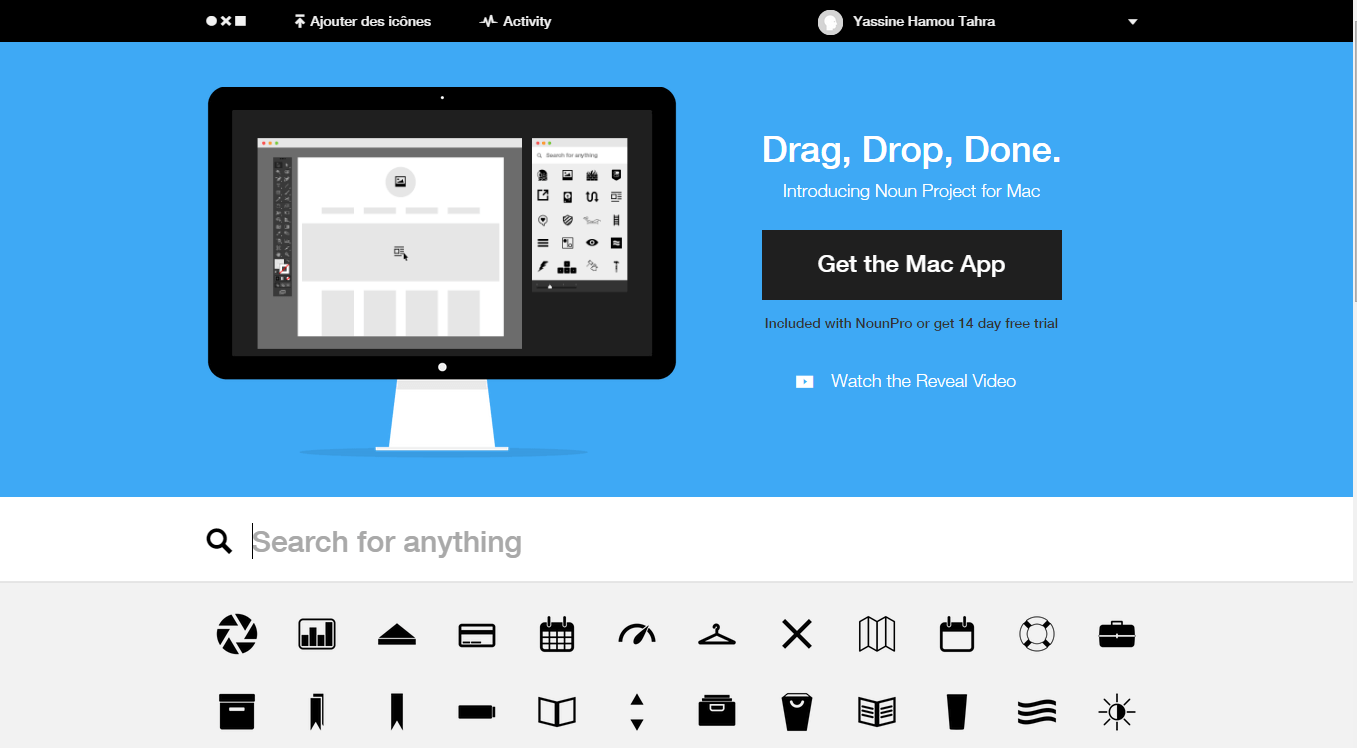Select the blank open book icon
Viewport: 1357px width, 748px height.
click(557, 712)
